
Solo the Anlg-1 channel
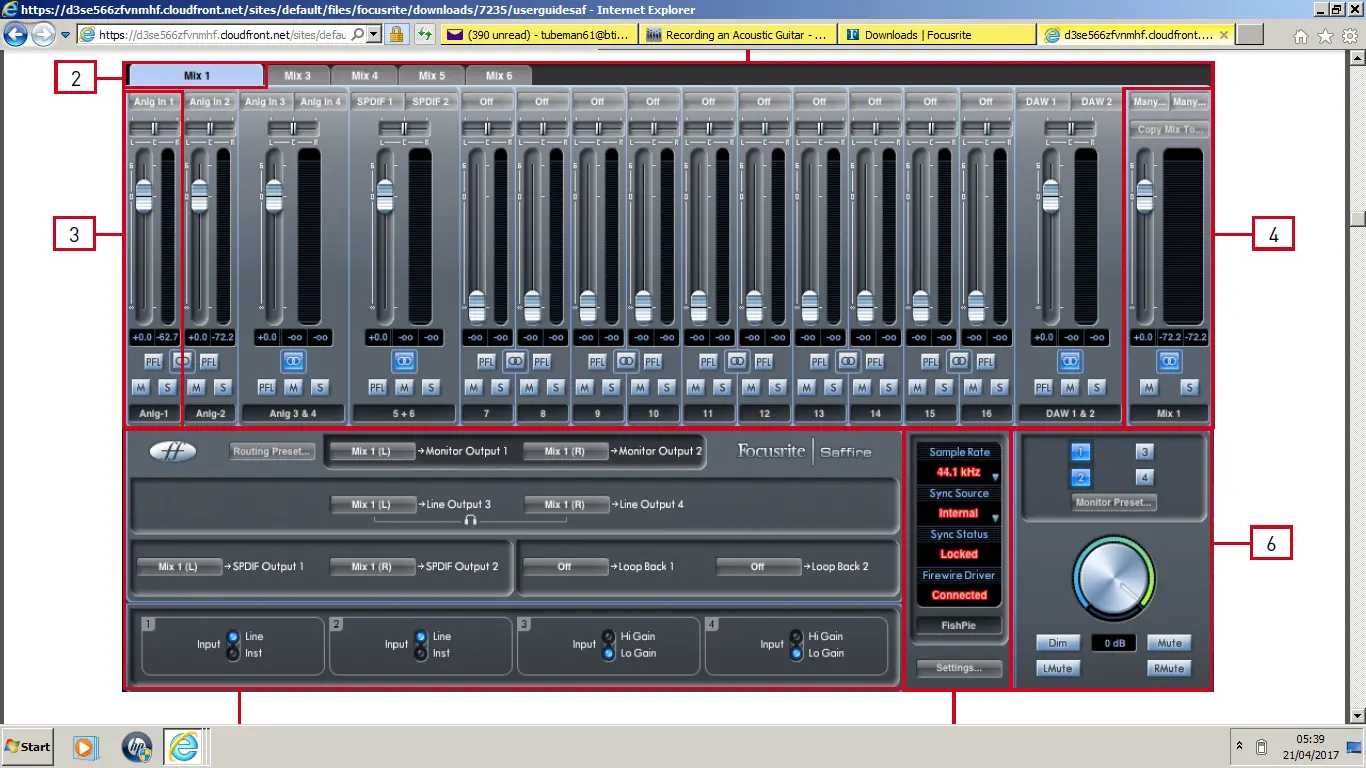coord(167,387)
